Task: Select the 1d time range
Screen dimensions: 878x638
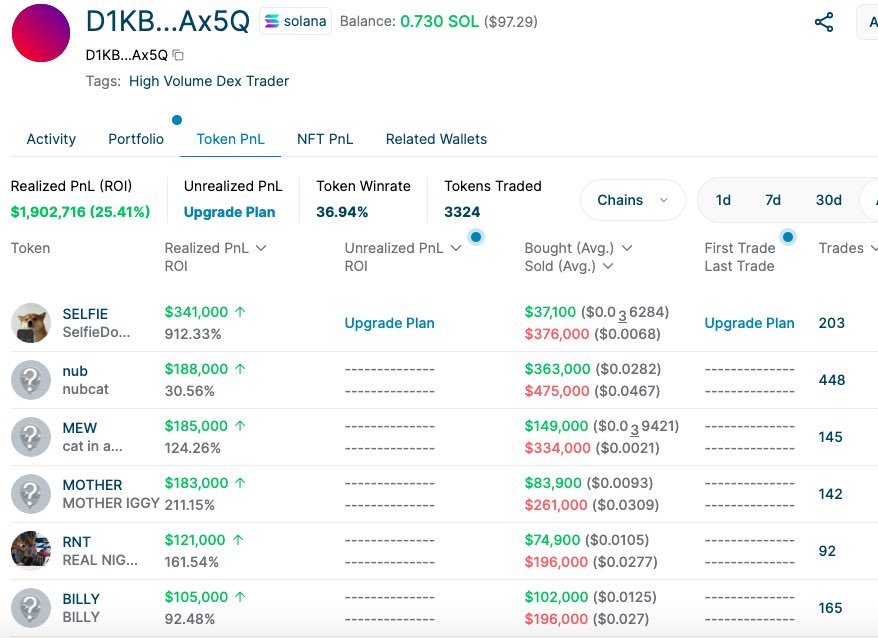Action: click(723, 200)
